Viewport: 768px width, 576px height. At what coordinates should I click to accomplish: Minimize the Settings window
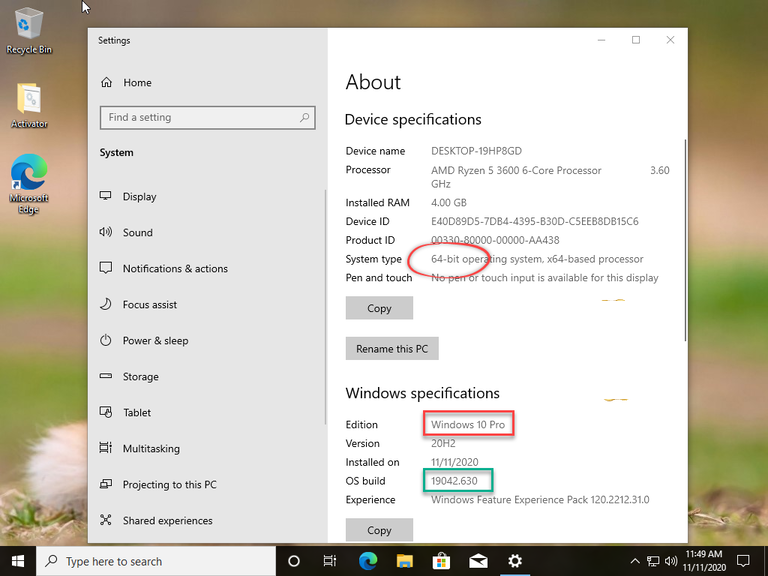601,40
